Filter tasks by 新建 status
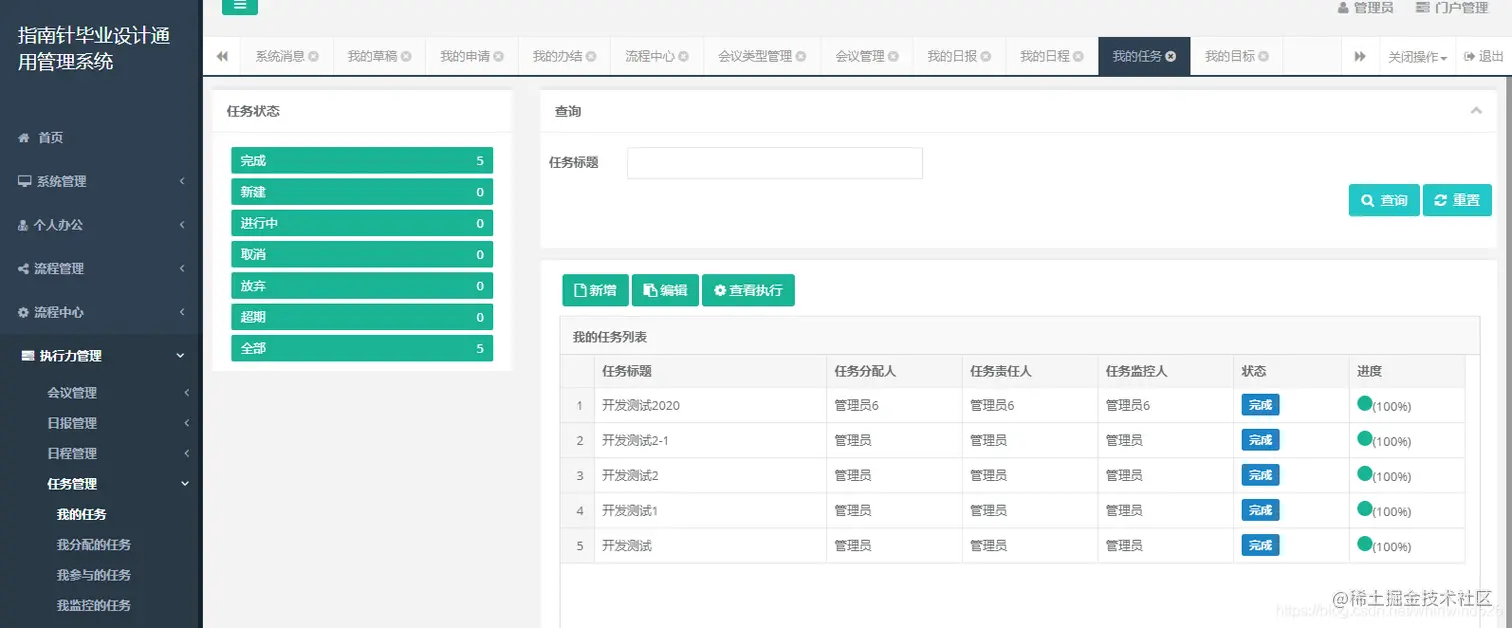The height and width of the screenshot is (628, 1512). pyautogui.click(x=362, y=192)
